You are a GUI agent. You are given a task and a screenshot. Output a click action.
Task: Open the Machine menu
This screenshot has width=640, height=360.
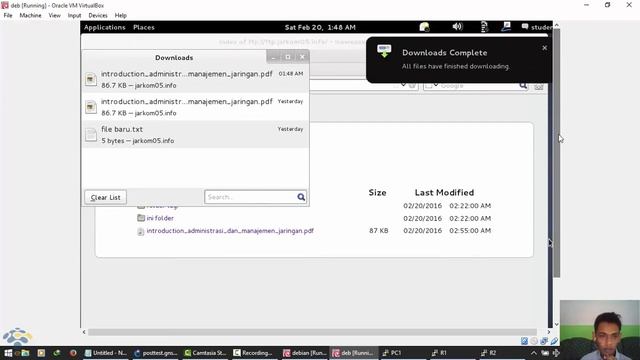coord(30,16)
